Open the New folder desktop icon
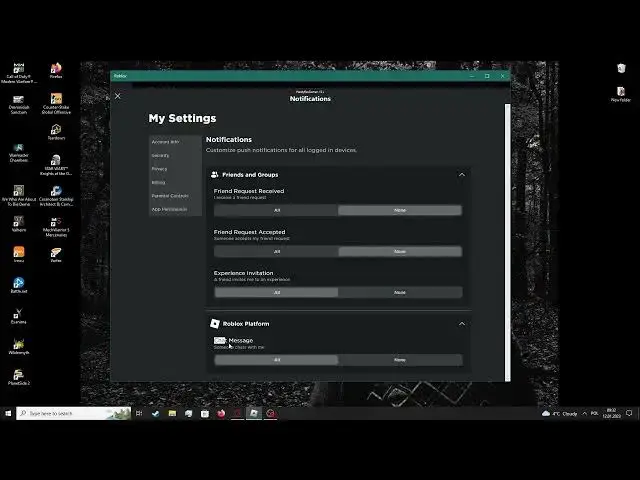This screenshot has width=640, height=480. [x=621, y=94]
